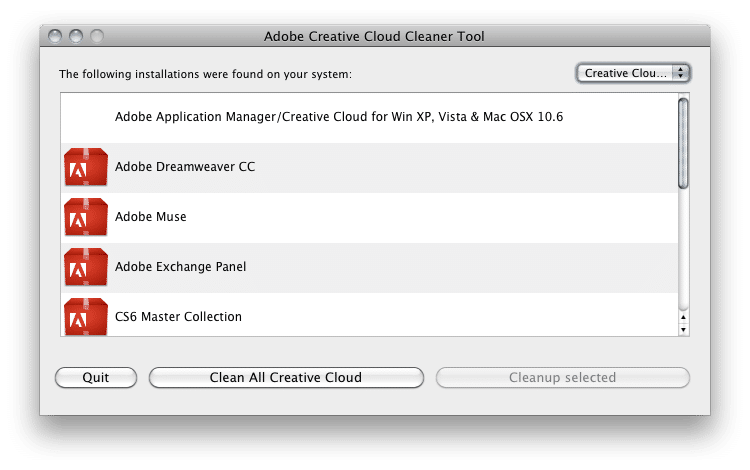Click the Cleanup selected button

coord(562,377)
